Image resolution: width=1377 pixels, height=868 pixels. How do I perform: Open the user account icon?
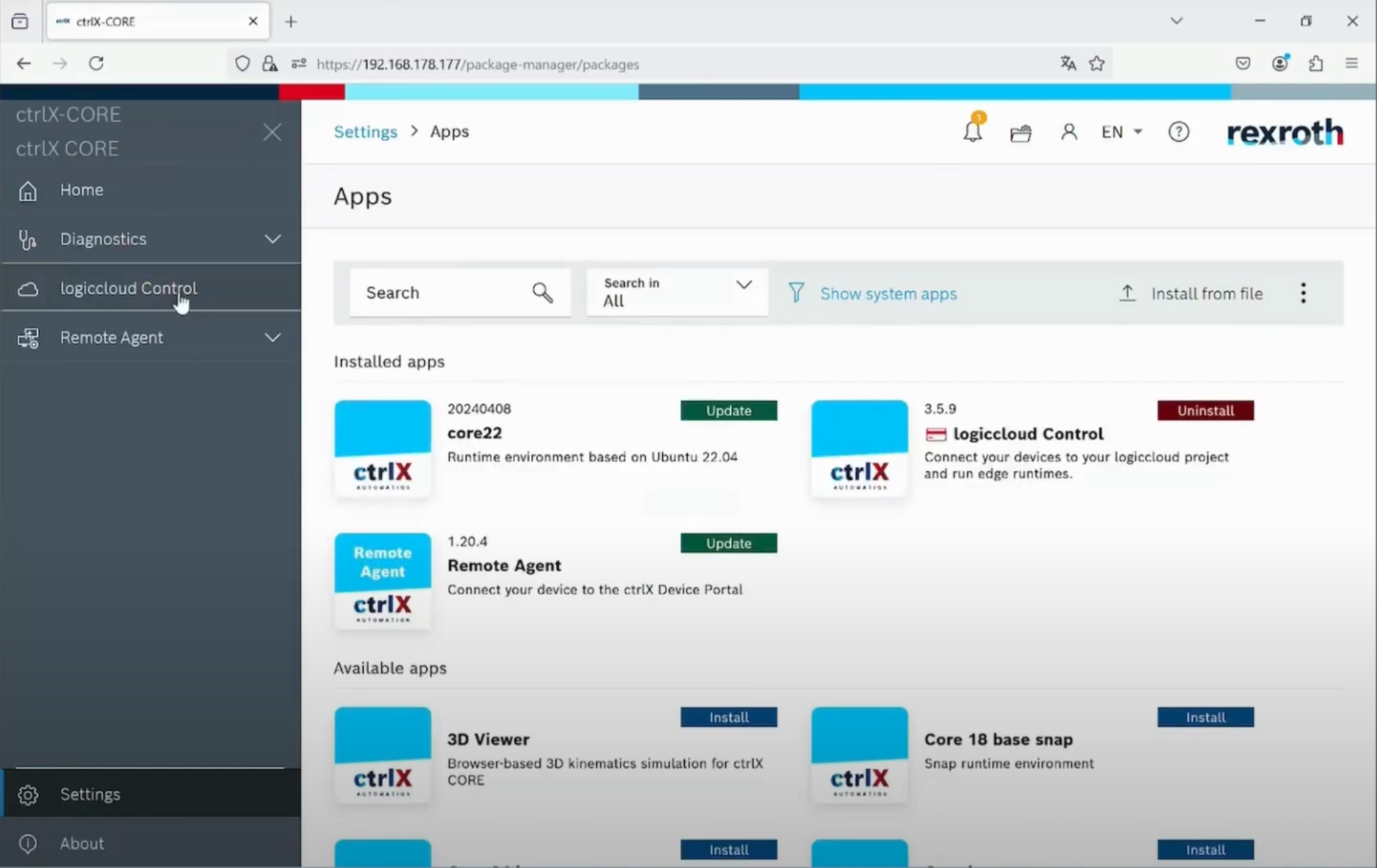pyautogui.click(x=1068, y=132)
